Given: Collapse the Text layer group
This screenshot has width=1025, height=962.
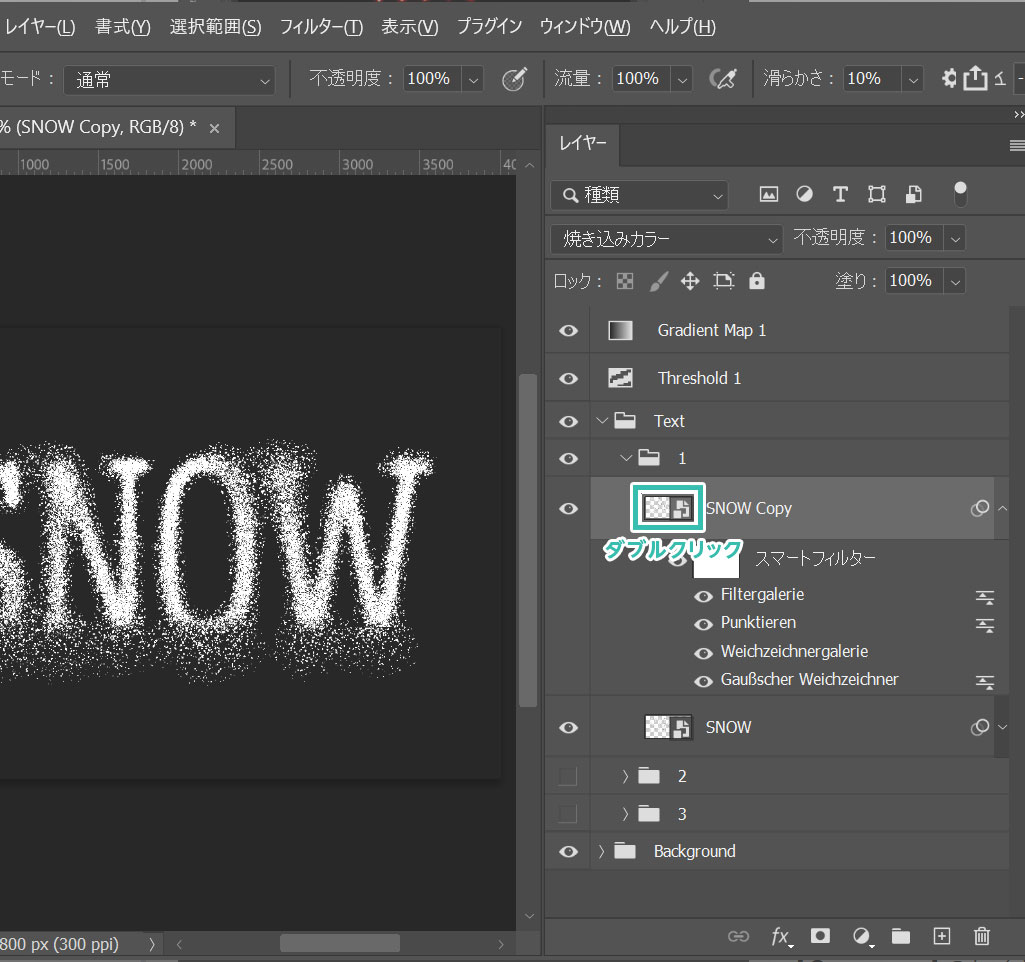Looking at the screenshot, I should pyautogui.click(x=601, y=421).
